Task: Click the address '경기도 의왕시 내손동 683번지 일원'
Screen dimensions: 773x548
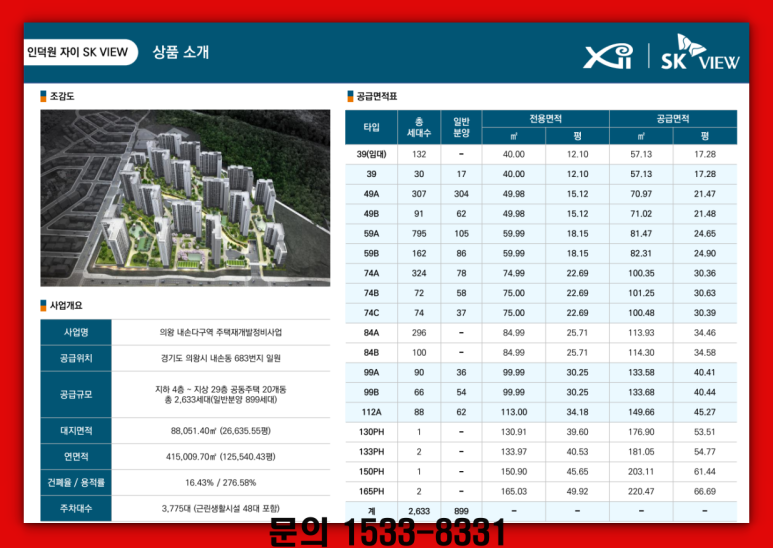Action: coord(221,358)
